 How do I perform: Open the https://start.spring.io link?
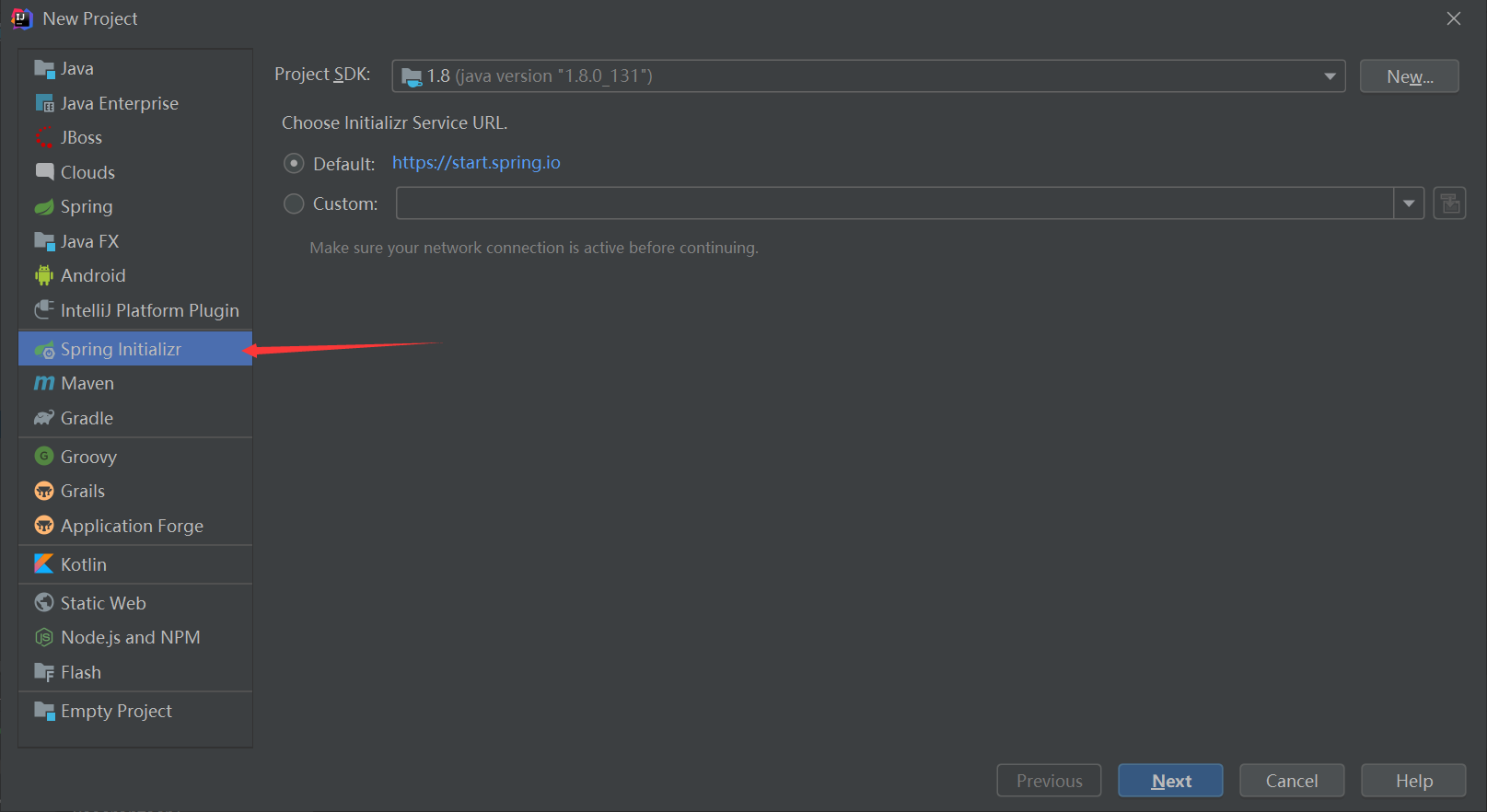pos(476,163)
